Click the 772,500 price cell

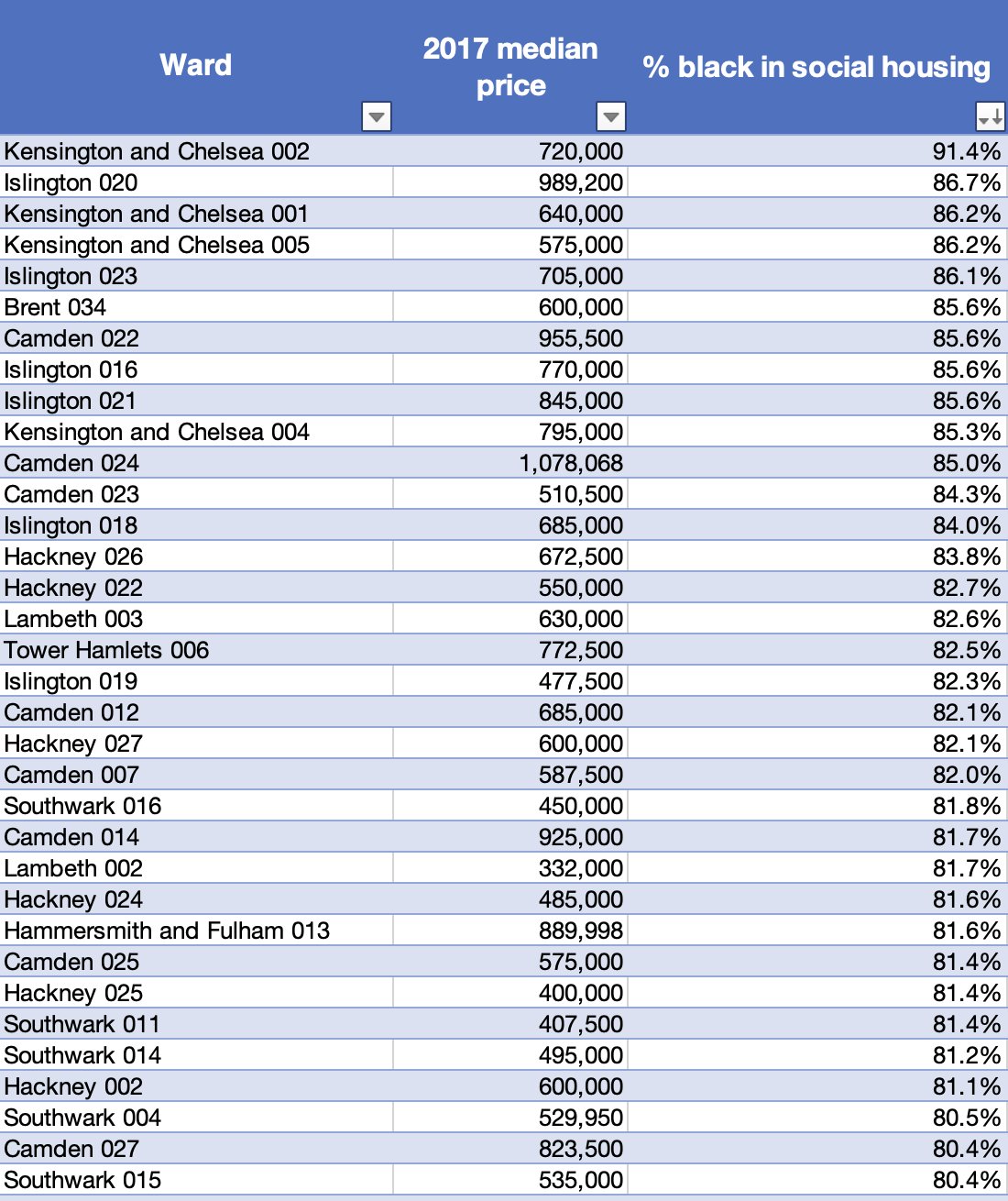[510, 650]
